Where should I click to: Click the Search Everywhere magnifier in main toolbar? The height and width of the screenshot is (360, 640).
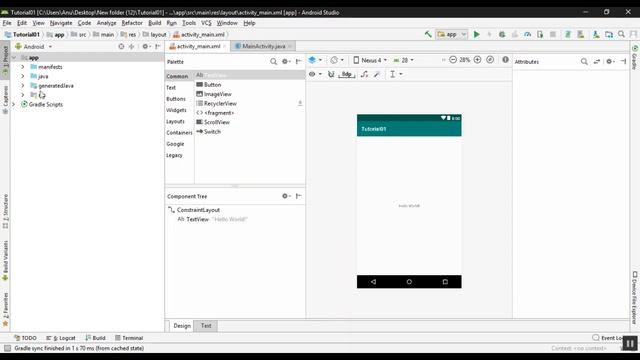621,35
